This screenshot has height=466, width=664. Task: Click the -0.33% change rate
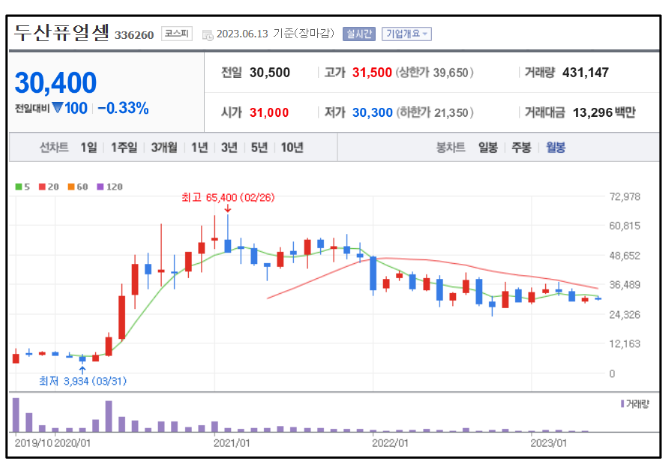coord(123,108)
